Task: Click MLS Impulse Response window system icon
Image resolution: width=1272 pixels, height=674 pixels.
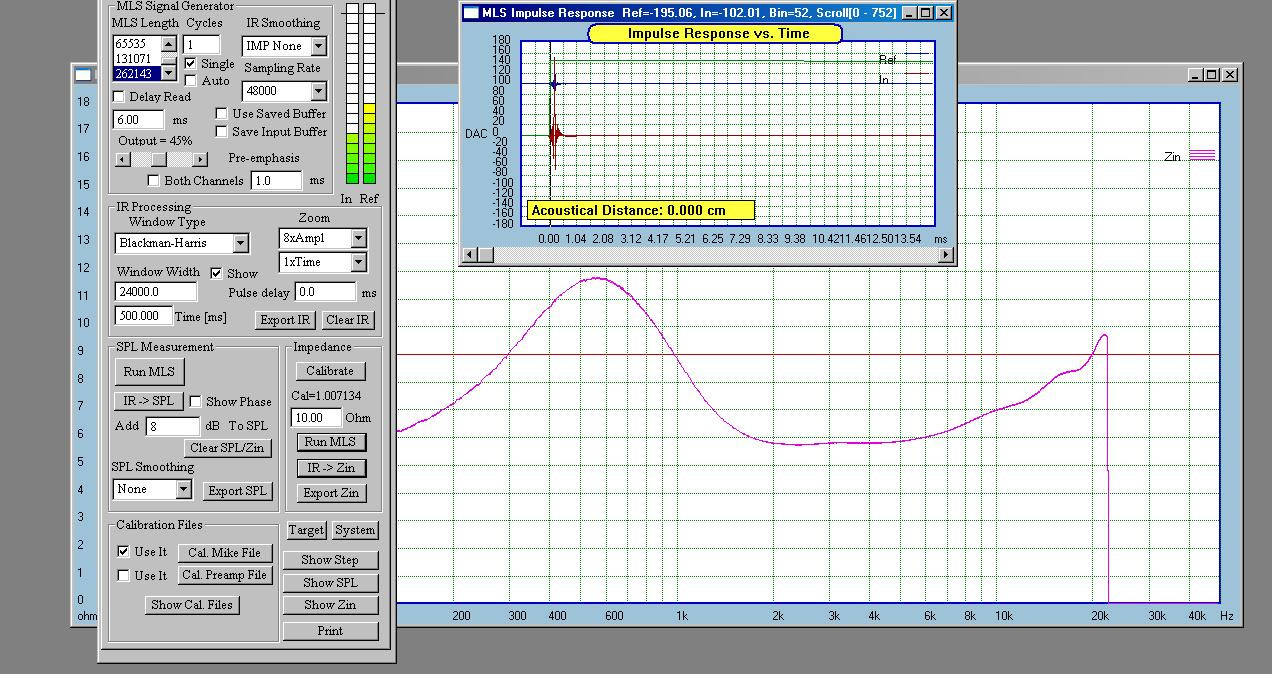Action: (470, 13)
